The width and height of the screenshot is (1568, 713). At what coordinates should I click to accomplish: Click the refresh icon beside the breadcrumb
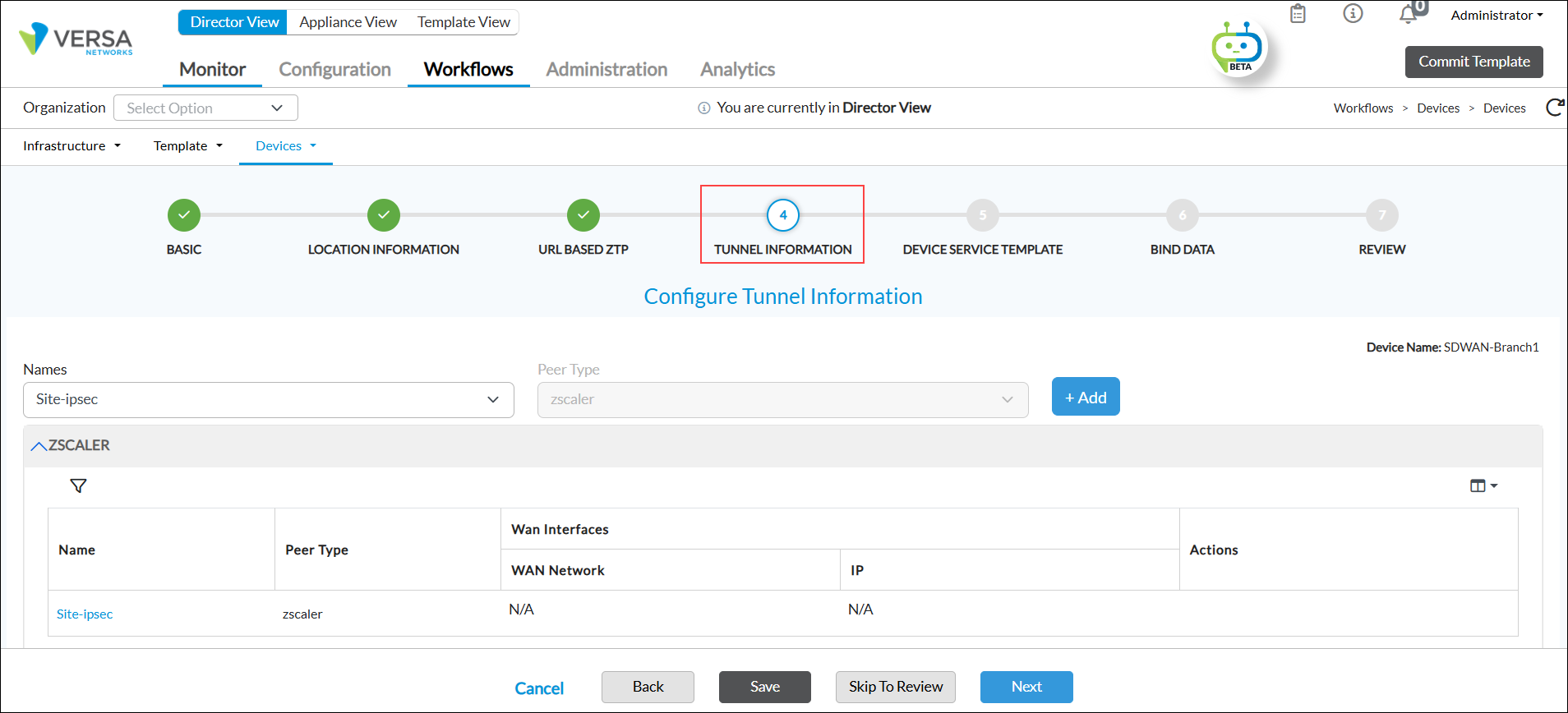coord(1554,108)
